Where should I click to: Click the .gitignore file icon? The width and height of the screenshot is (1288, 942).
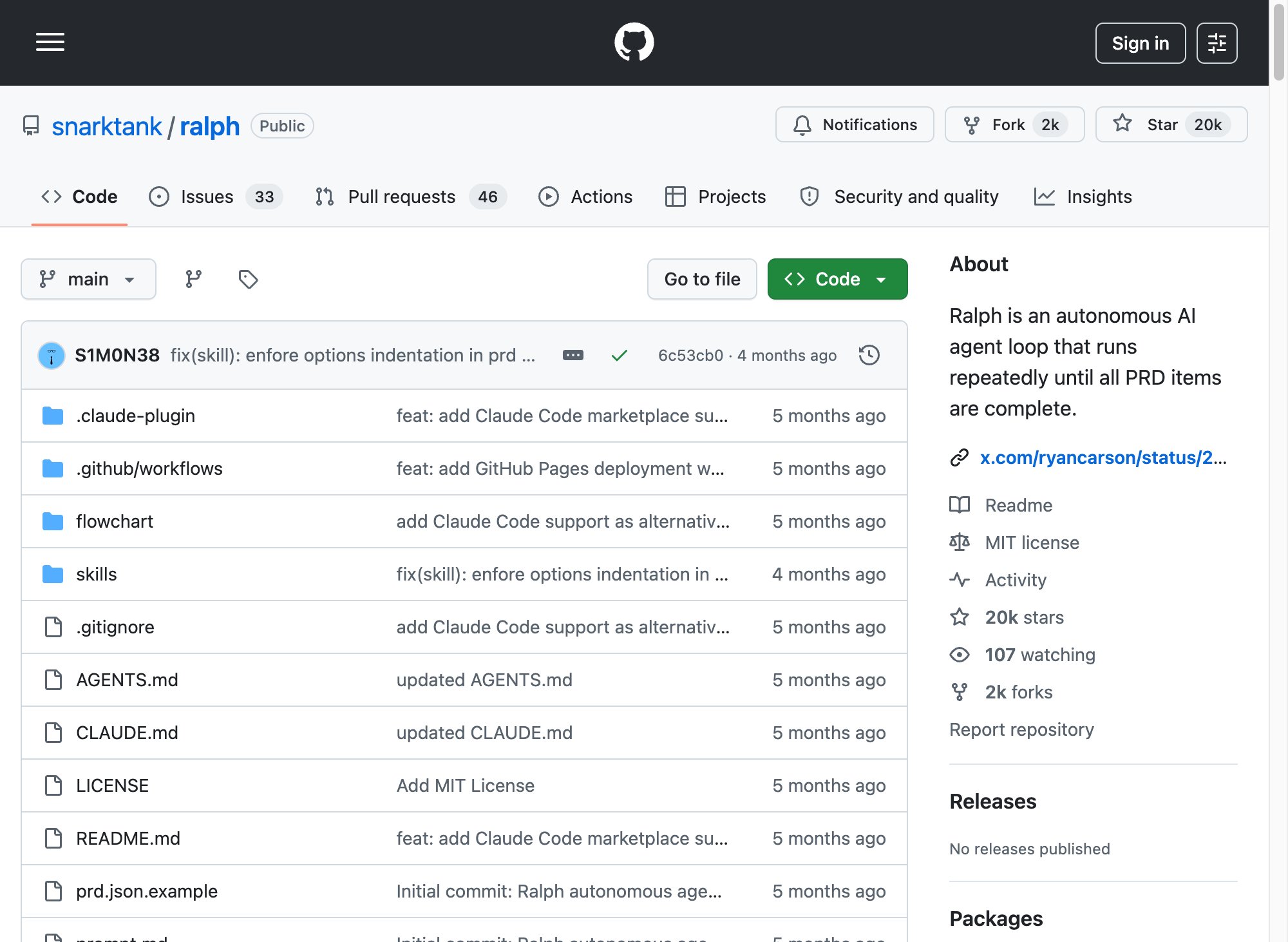[53, 627]
